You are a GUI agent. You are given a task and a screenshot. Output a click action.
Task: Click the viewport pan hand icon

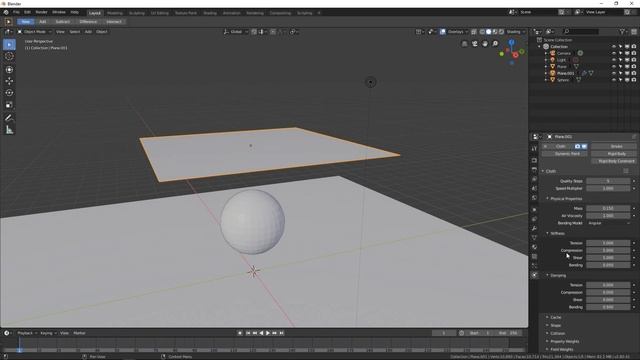point(485,43)
